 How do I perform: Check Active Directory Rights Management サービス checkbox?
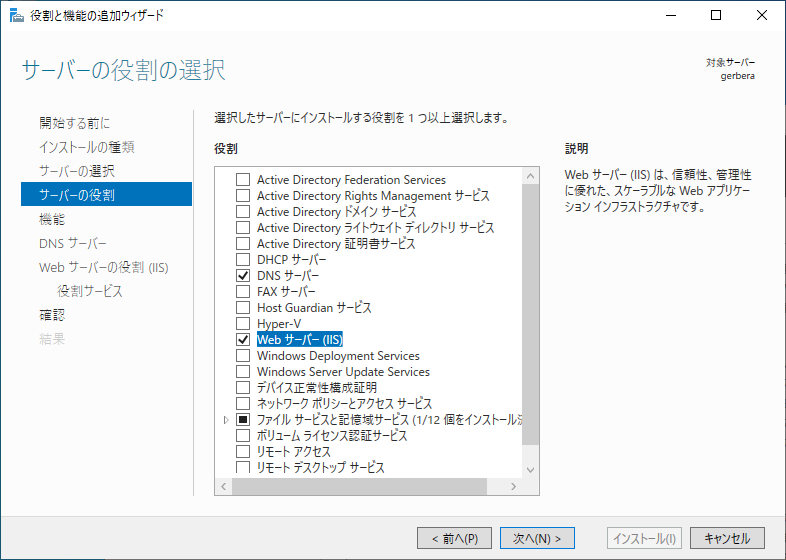243,196
